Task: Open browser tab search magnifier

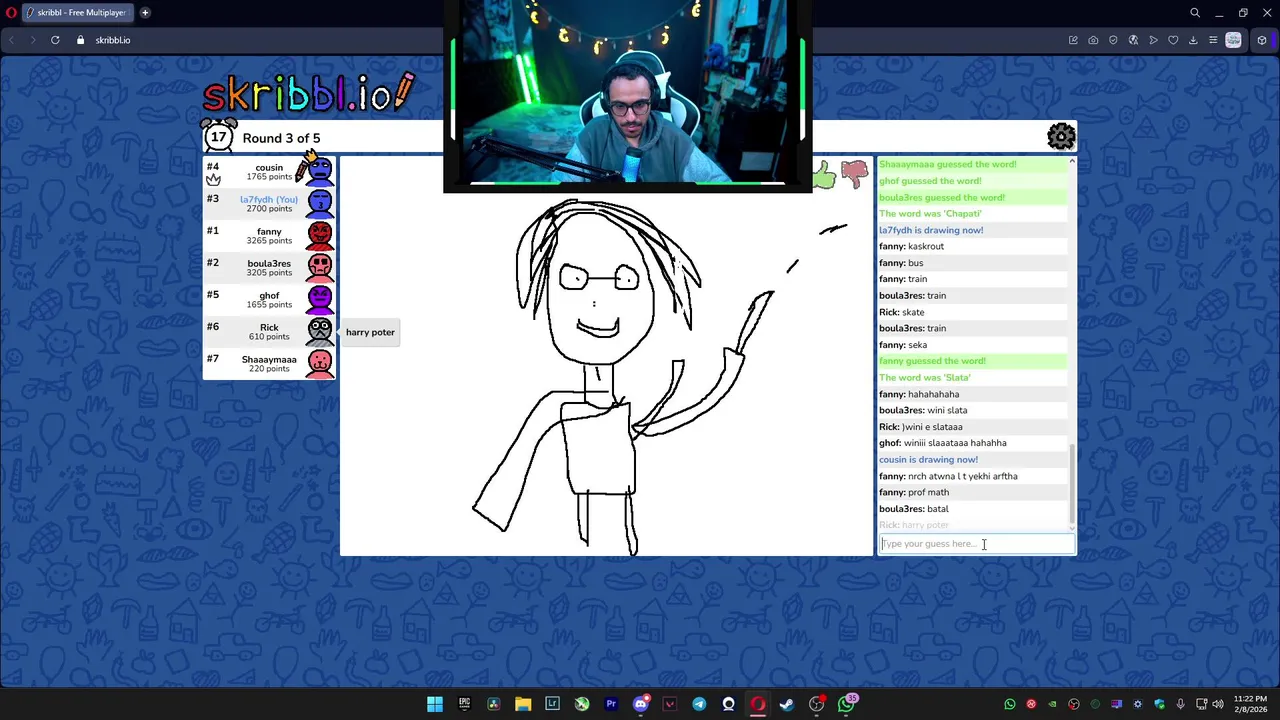Action: click(1195, 13)
